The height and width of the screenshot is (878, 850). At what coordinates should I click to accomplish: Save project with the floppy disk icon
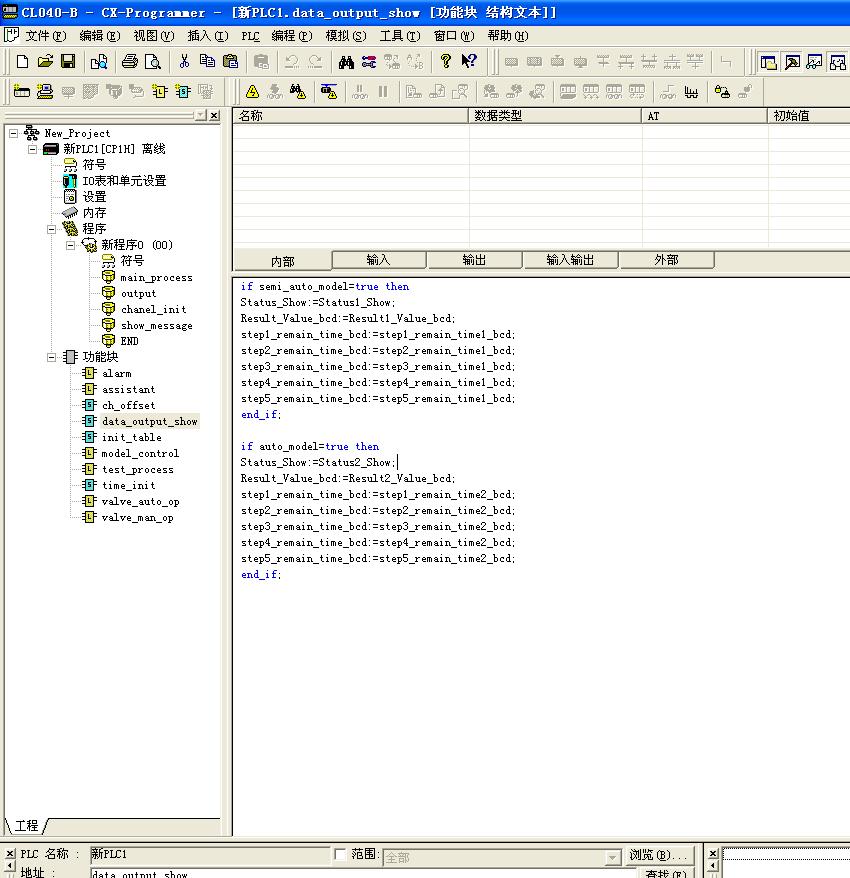(68, 62)
